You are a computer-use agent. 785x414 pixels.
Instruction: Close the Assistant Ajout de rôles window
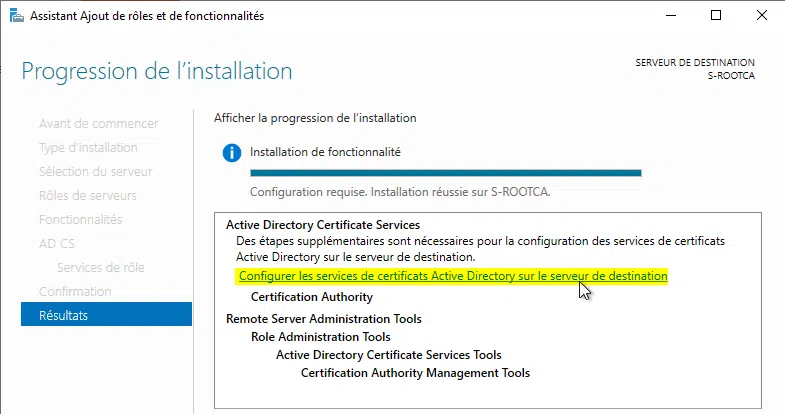(x=762, y=16)
